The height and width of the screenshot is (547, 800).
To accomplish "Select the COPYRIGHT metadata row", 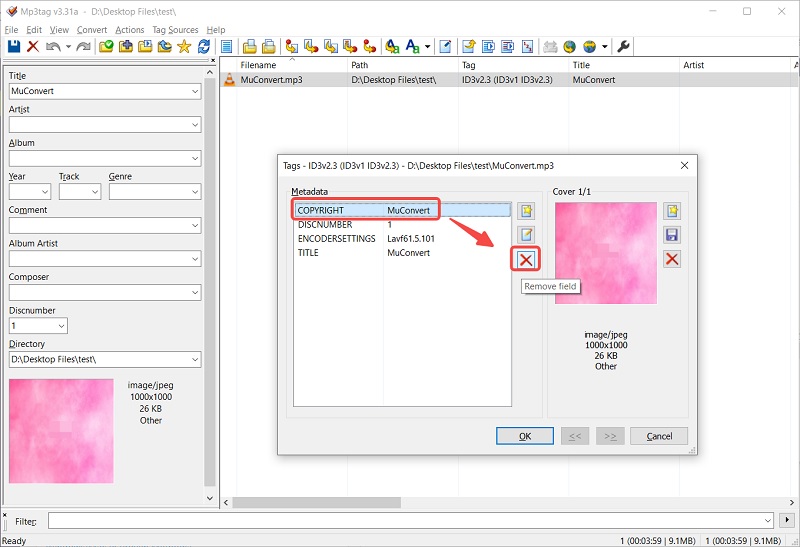I will pyautogui.click(x=403, y=210).
